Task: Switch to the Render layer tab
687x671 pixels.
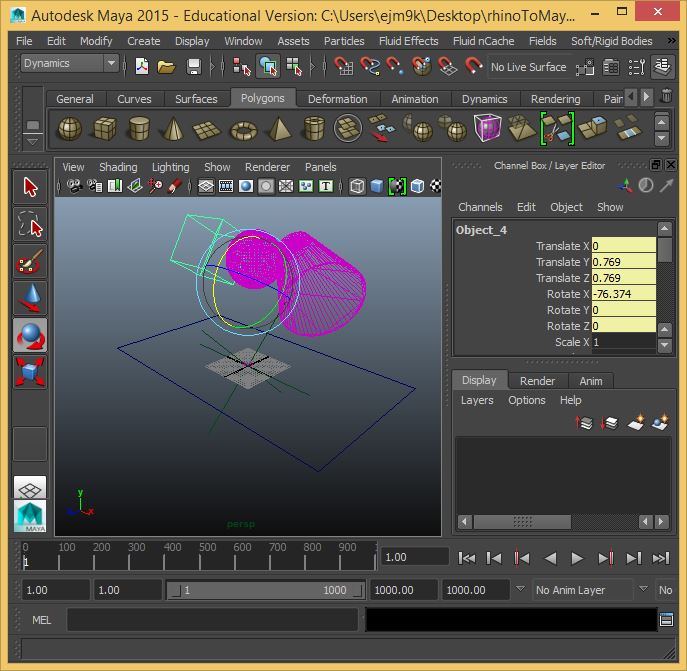Action: click(x=537, y=381)
